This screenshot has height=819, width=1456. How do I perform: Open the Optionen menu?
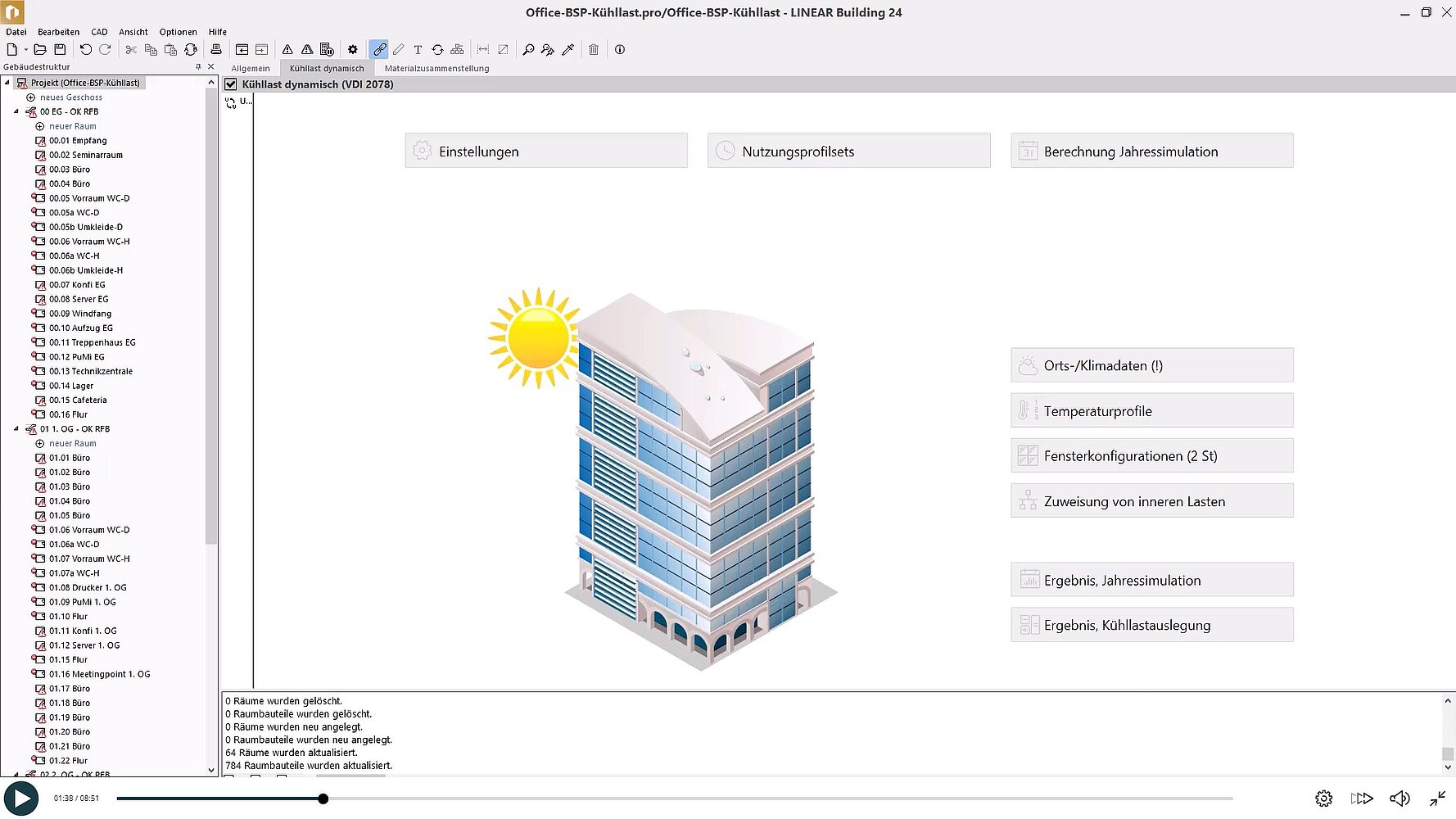[178, 32]
